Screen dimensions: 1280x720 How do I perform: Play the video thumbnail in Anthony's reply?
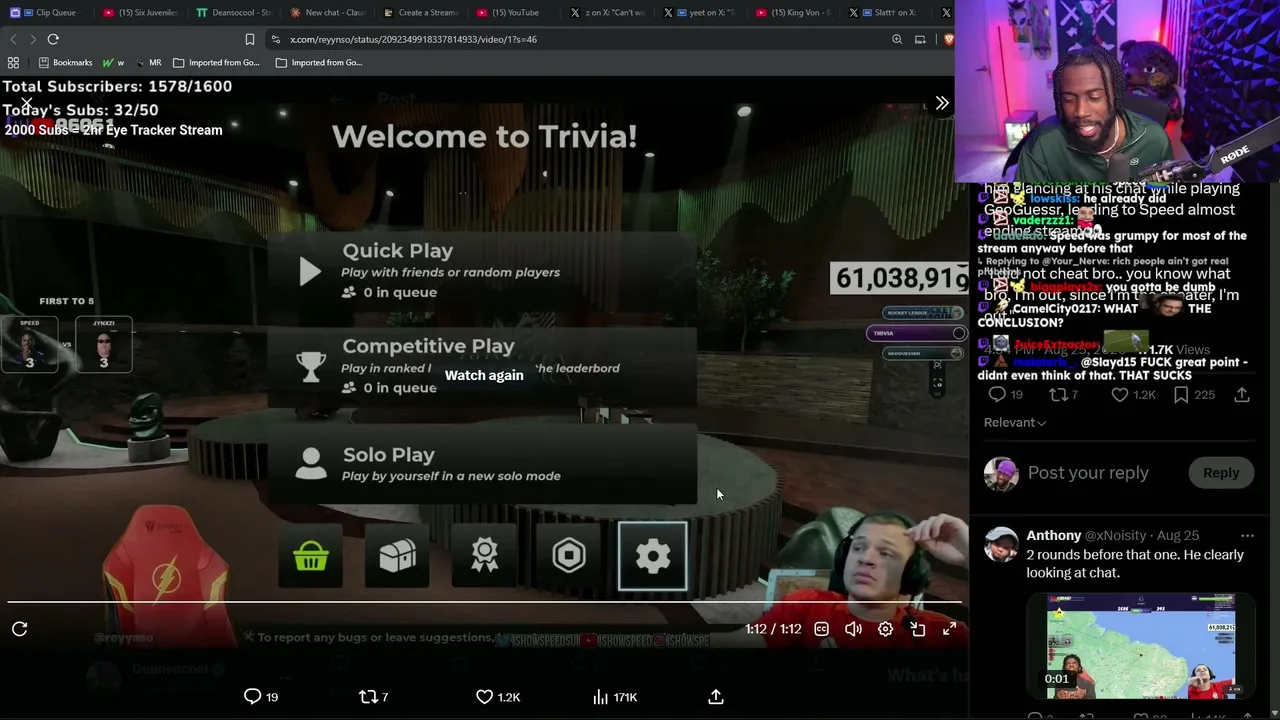click(1140, 646)
